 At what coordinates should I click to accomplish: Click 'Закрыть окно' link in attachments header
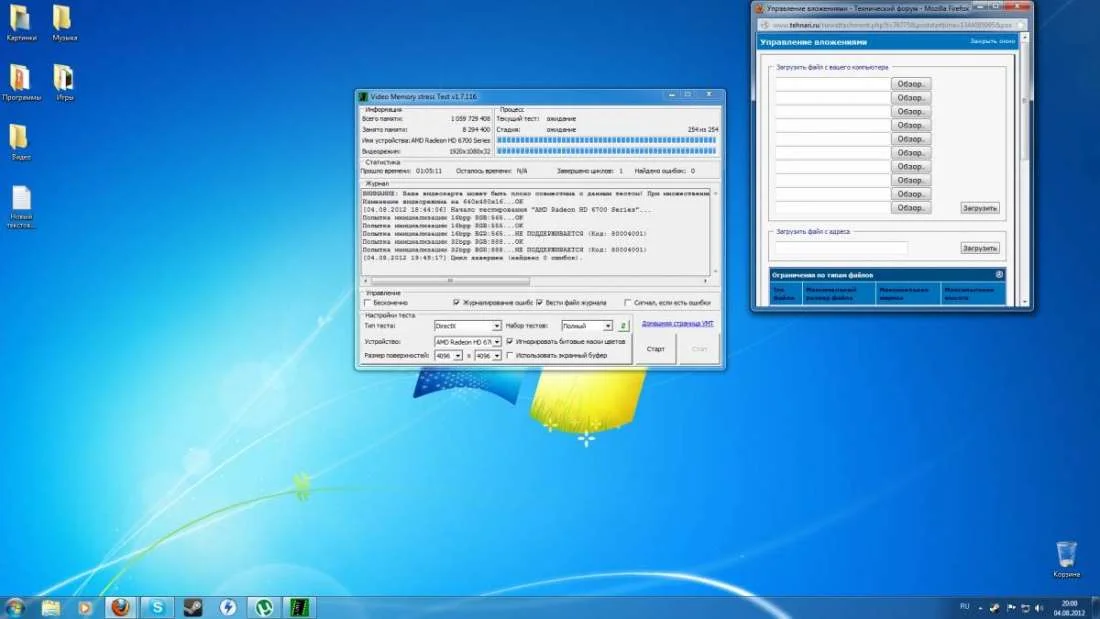[992, 42]
